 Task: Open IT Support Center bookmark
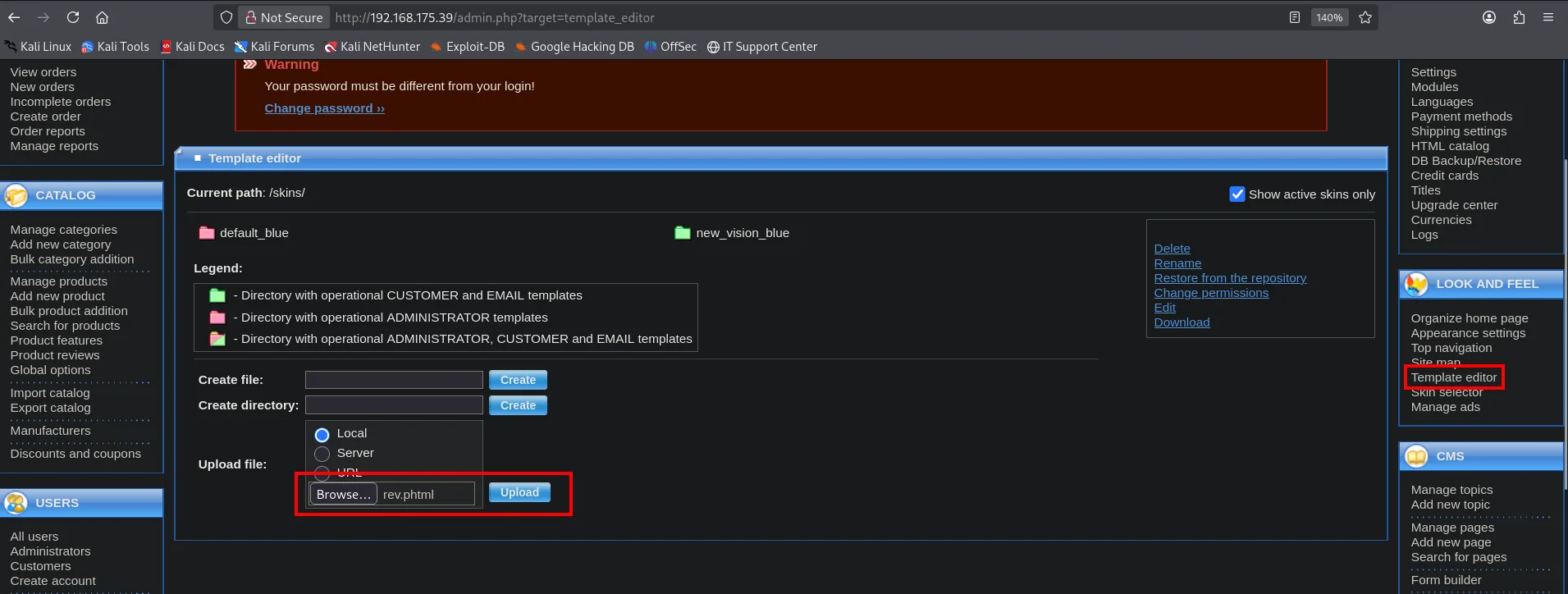pyautogui.click(x=762, y=47)
